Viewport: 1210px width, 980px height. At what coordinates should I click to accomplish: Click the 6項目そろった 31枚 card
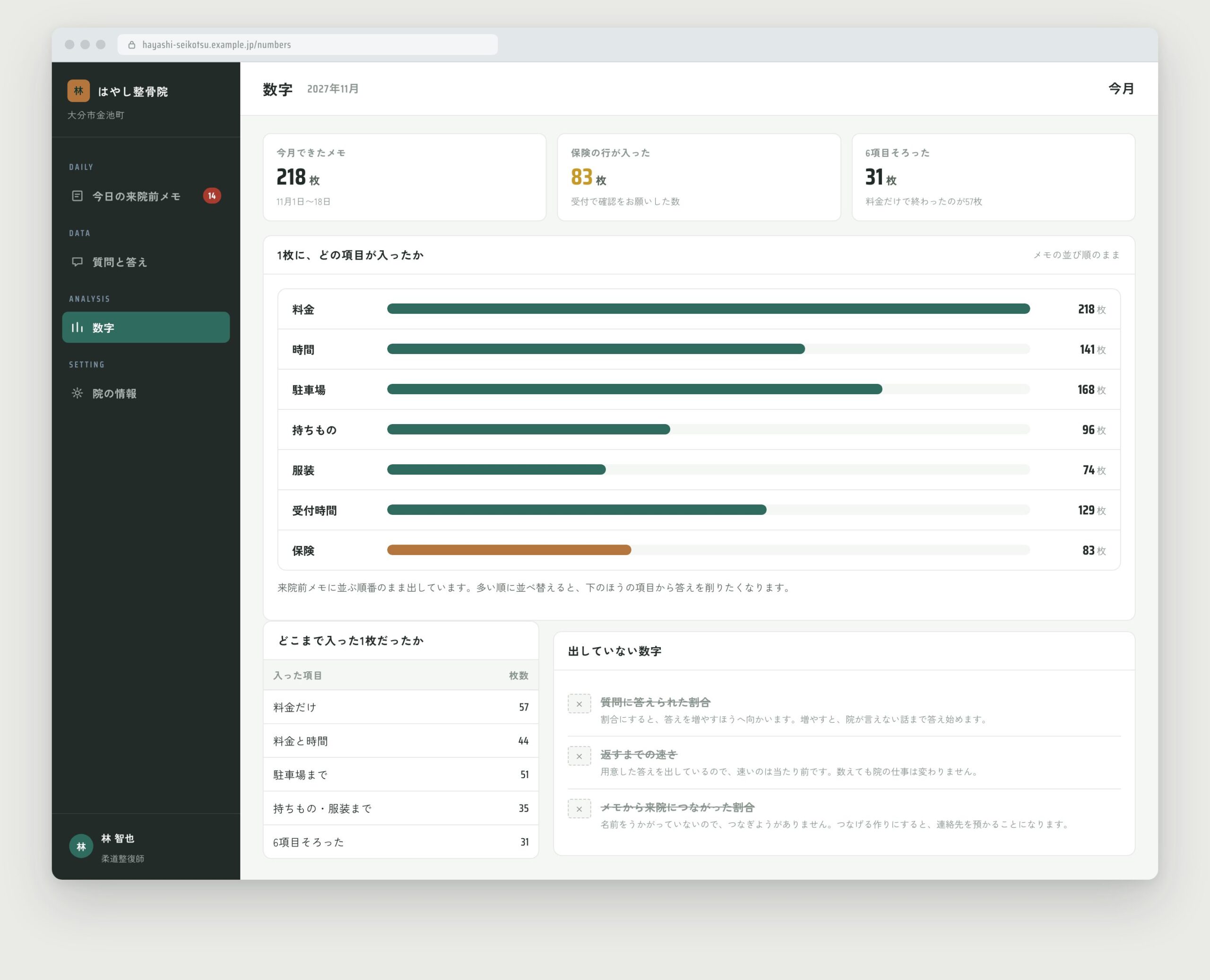pyautogui.click(x=993, y=177)
